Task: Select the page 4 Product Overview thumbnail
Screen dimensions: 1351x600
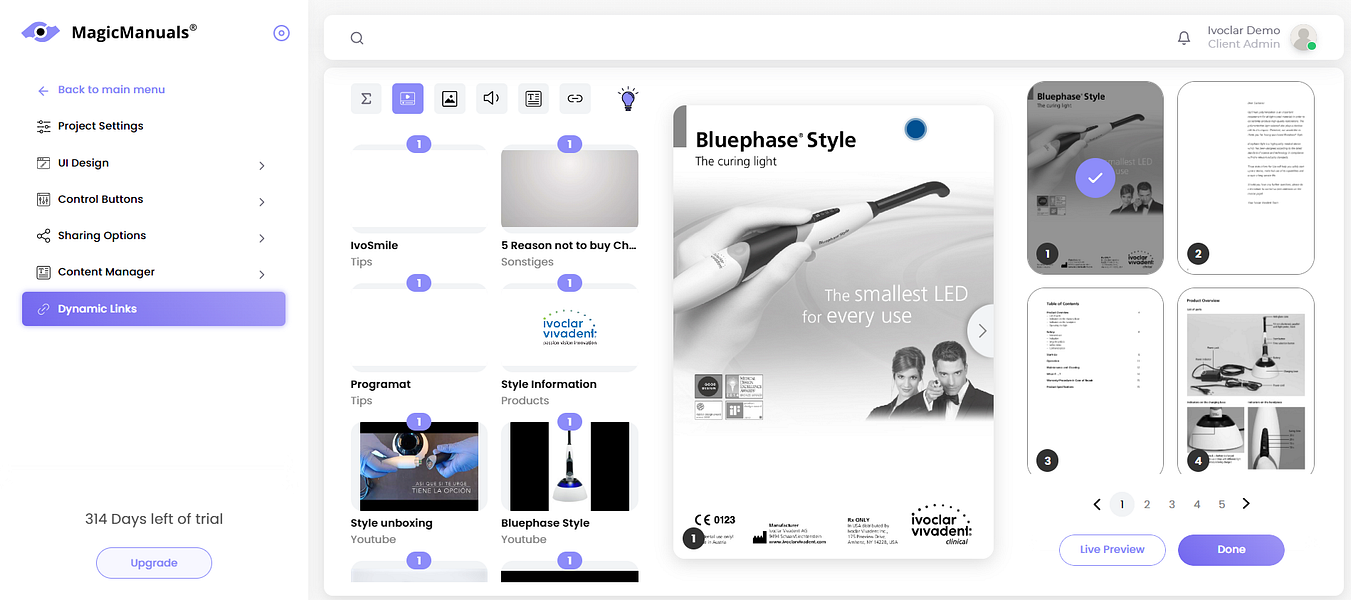Action: pos(1245,381)
